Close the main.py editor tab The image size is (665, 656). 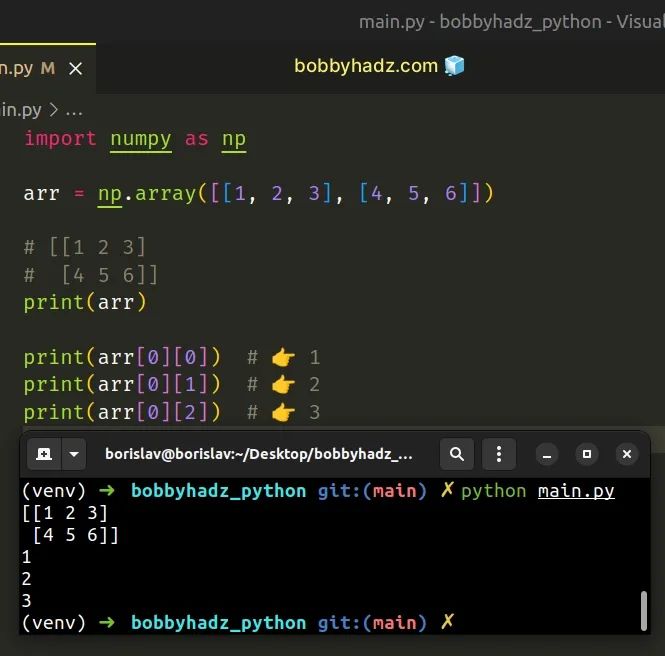tap(75, 69)
